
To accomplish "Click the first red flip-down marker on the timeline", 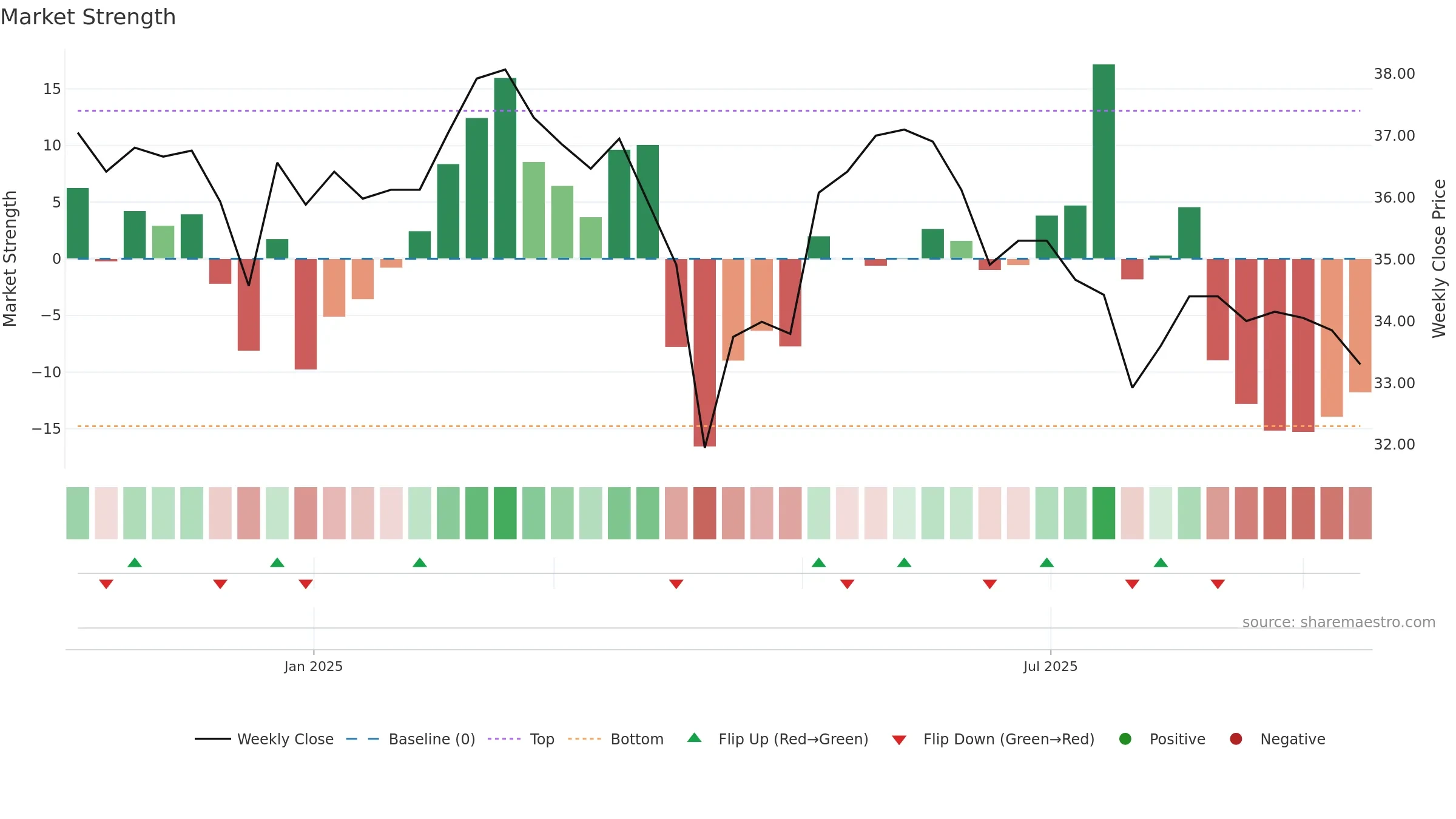I will tap(106, 584).
